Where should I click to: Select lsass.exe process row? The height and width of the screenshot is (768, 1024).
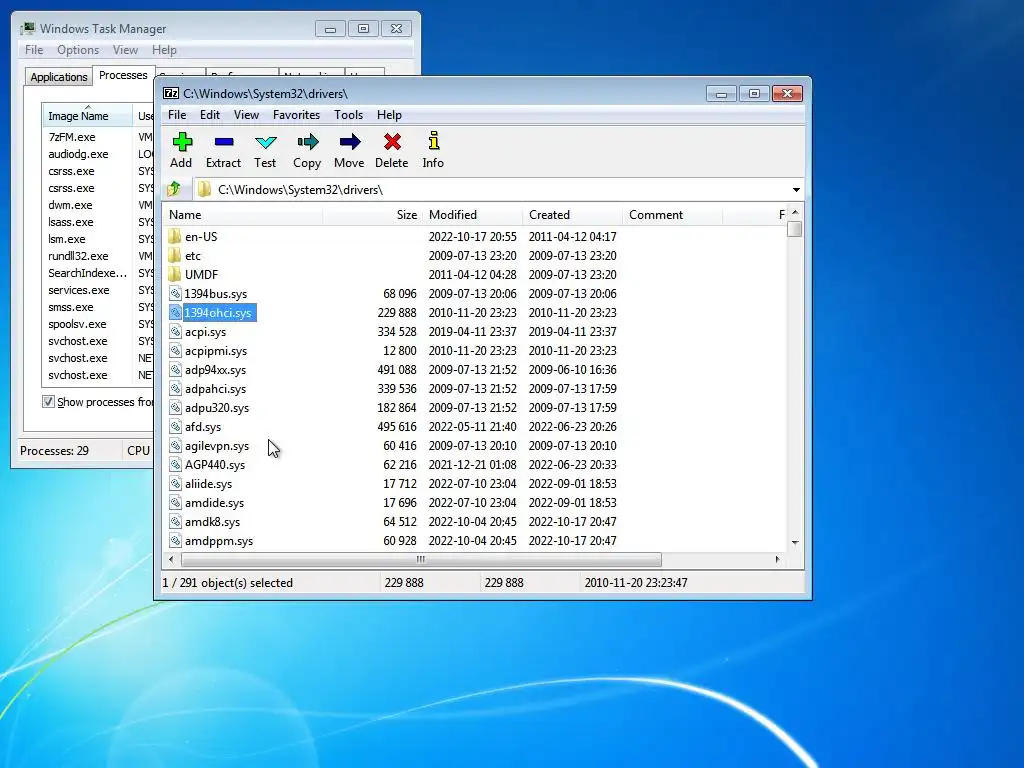tap(71, 222)
